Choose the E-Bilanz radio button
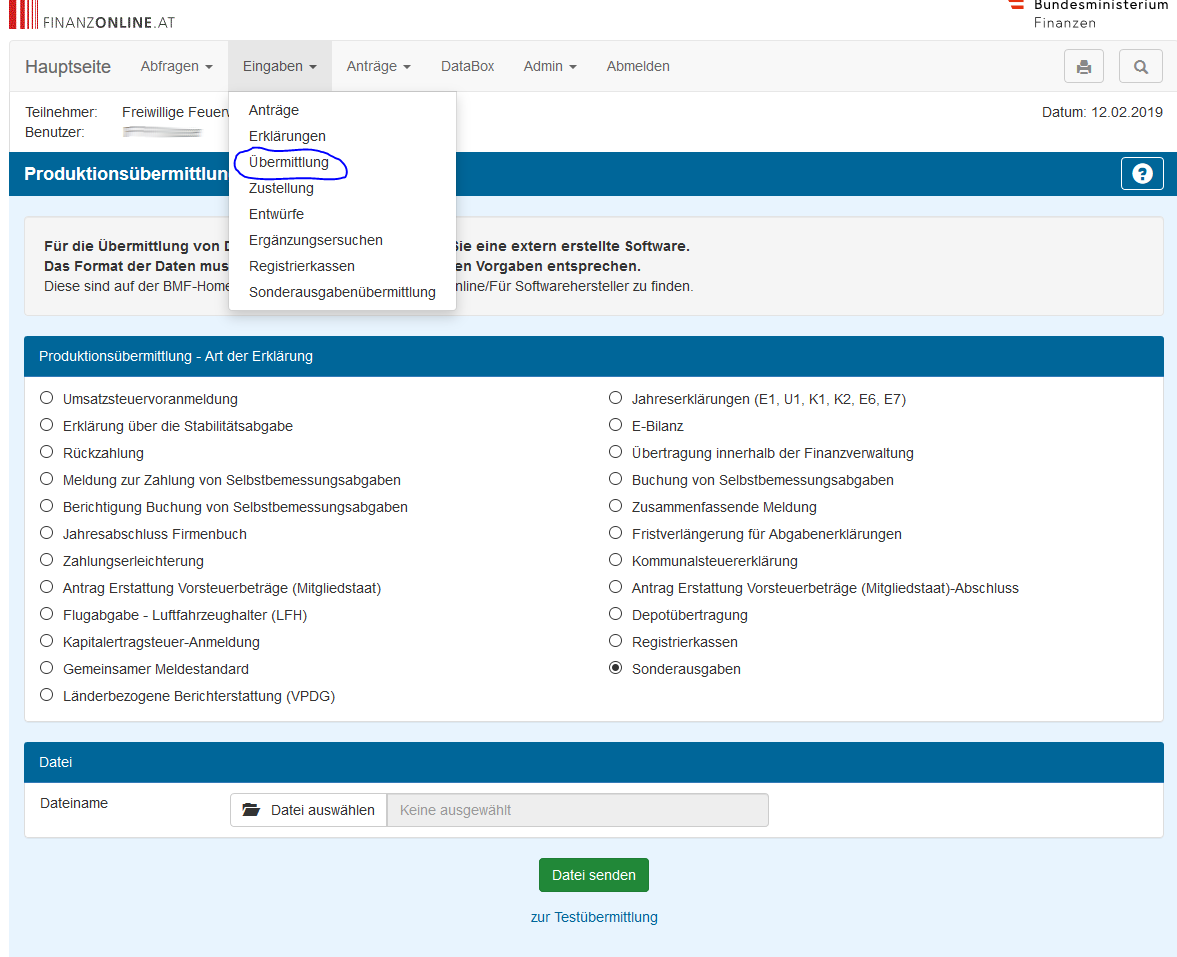 (x=615, y=425)
